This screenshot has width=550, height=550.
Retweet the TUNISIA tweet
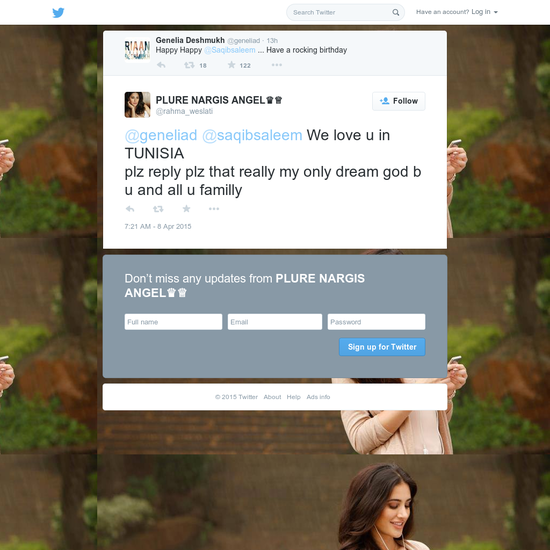pos(158,209)
